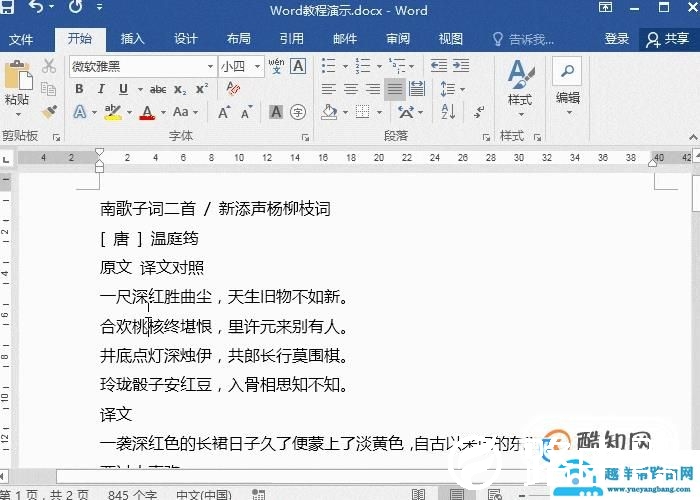Decrease paragraph indent
The width and height of the screenshot is (700, 500).
[439, 66]
